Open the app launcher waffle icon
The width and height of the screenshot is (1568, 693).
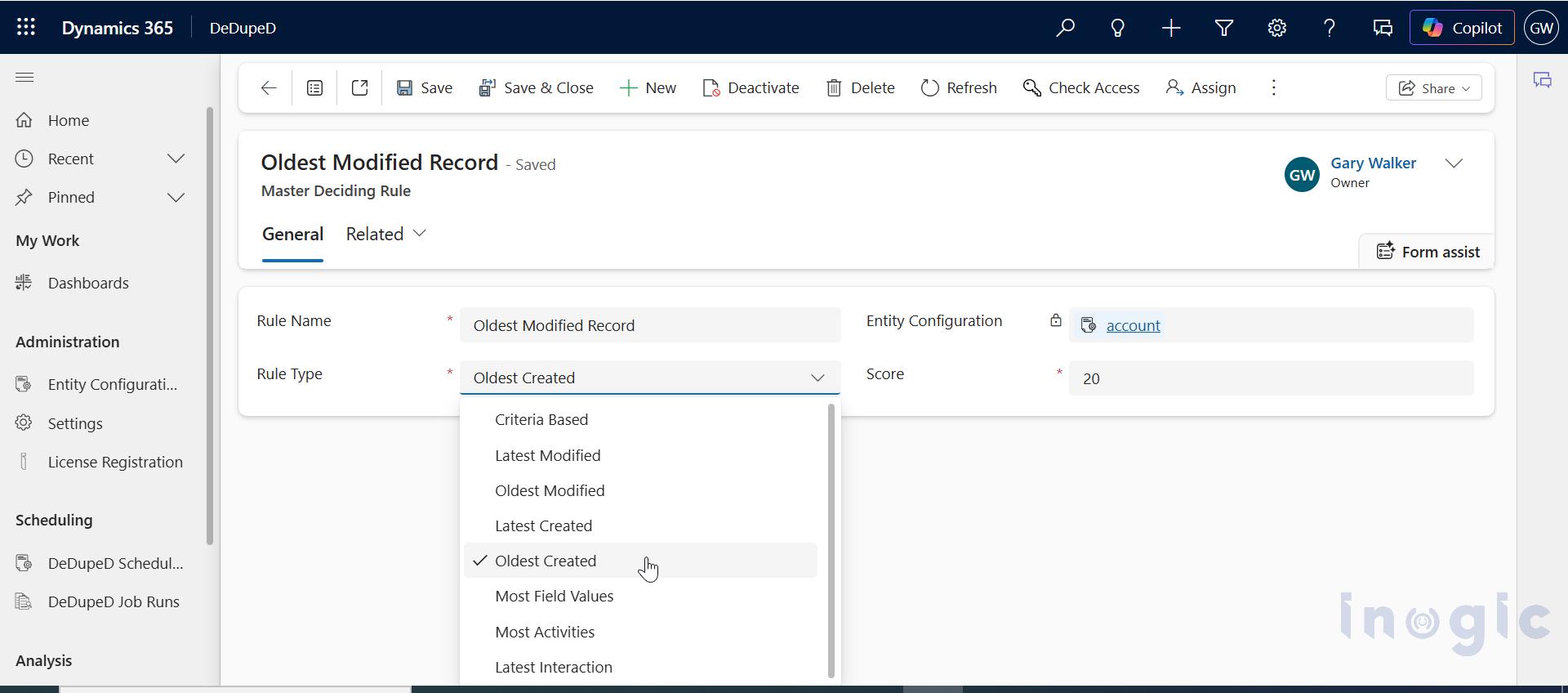(x=25, y=27)
